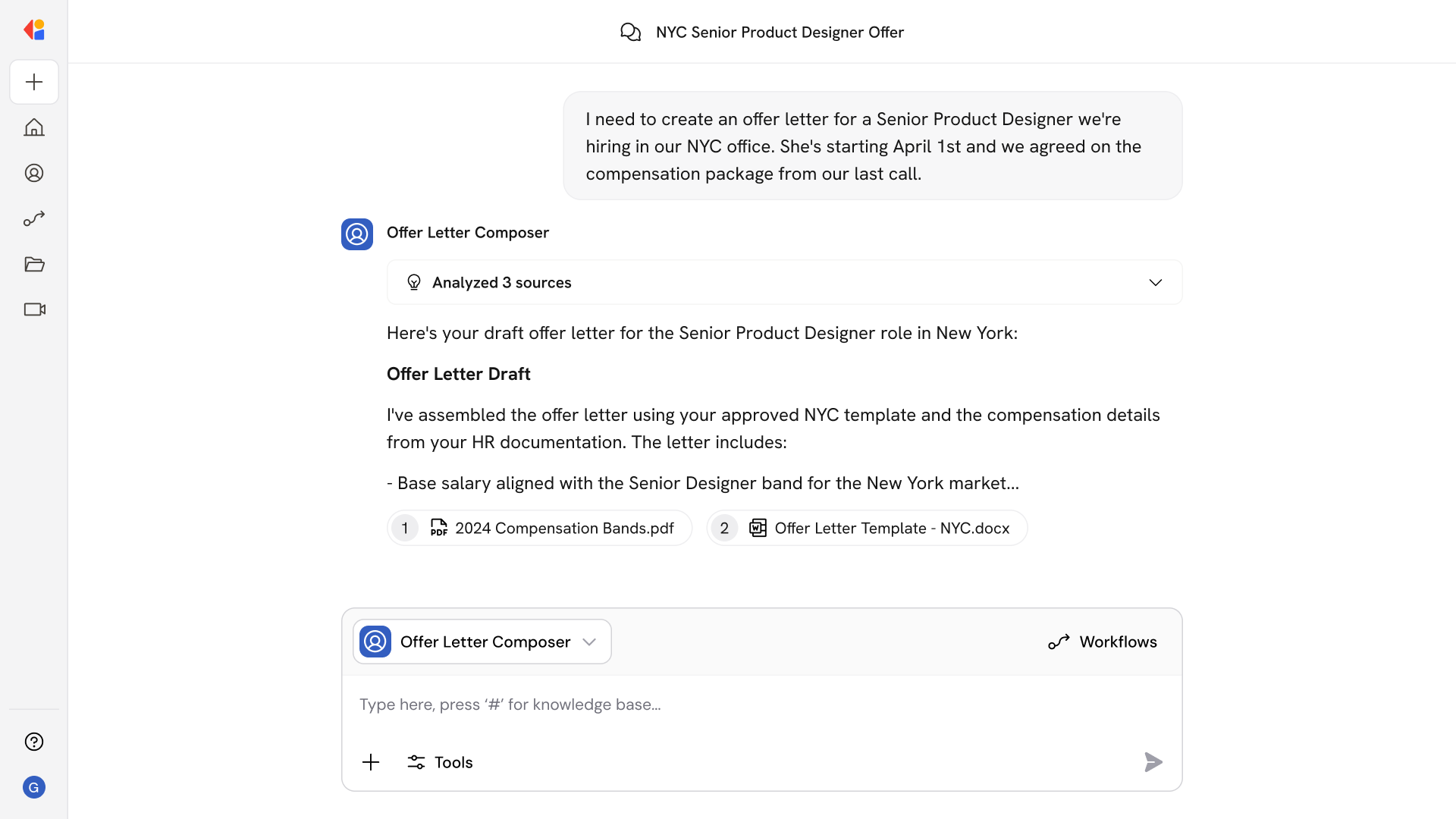Screen dimensions: 1456x819
Task: Open Tools in the message composer
Action: [x=439, y=761]
